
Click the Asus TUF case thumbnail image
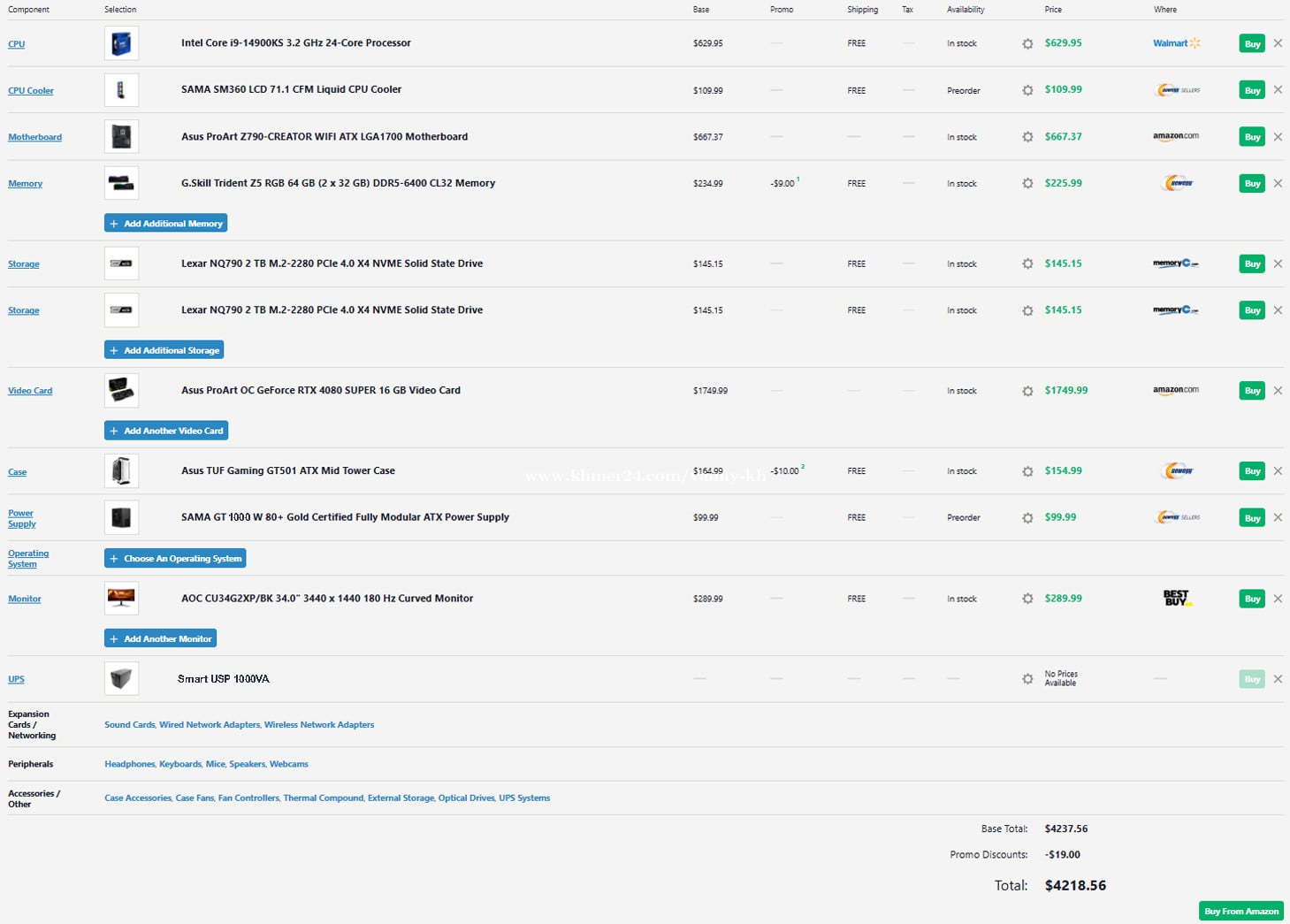pyautogui.click(x=121, y=471)
